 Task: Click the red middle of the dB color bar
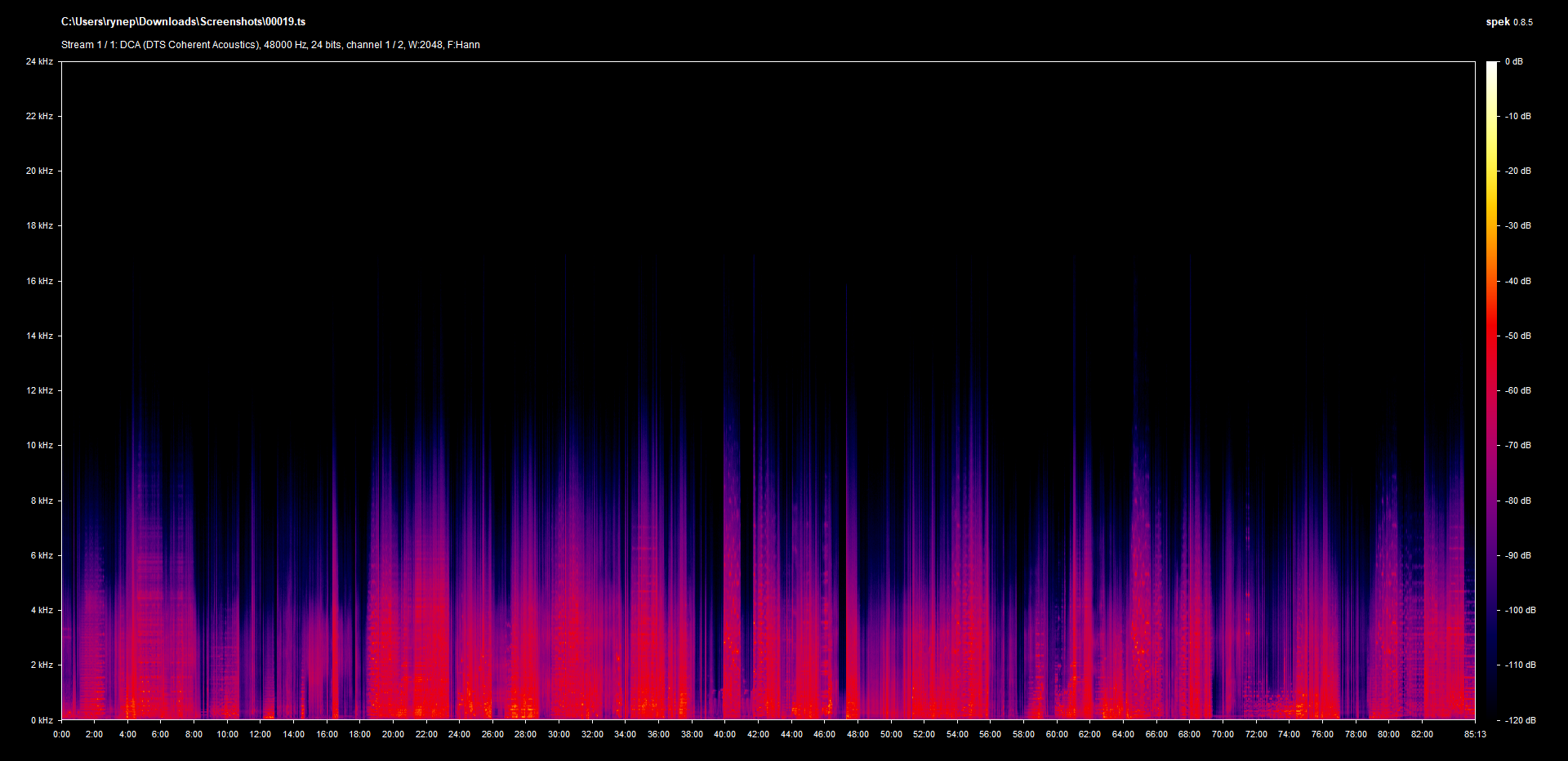pos(1492,343)
